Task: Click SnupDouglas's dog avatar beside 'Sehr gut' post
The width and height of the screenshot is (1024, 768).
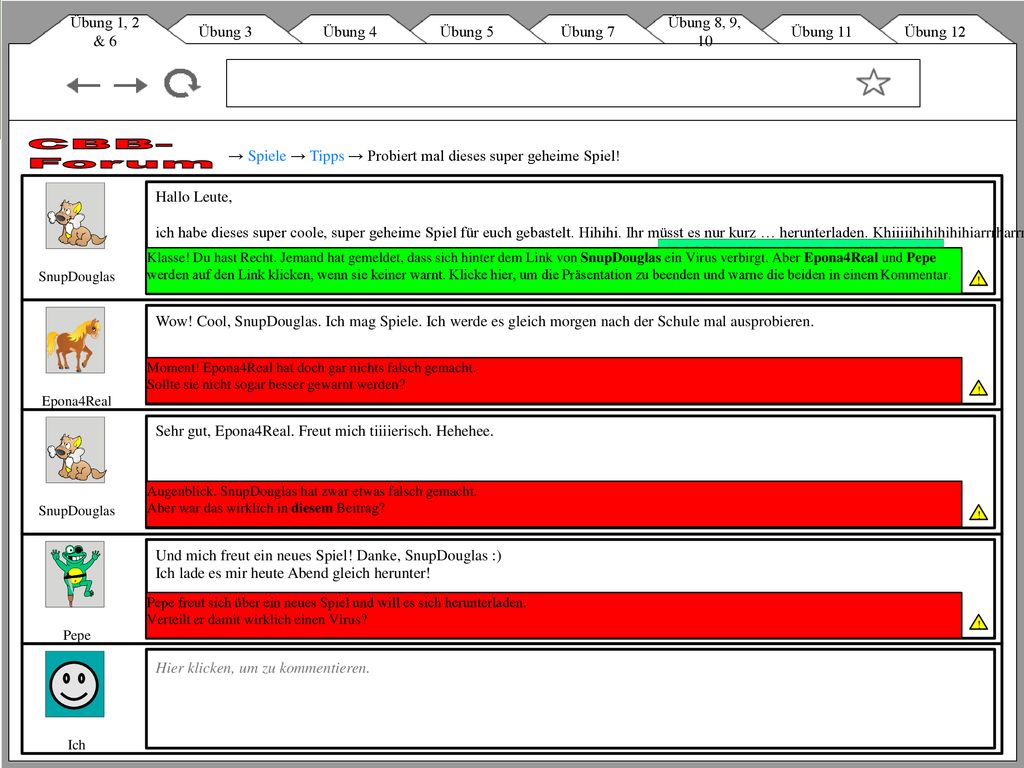Action: (x=75, y=450)
